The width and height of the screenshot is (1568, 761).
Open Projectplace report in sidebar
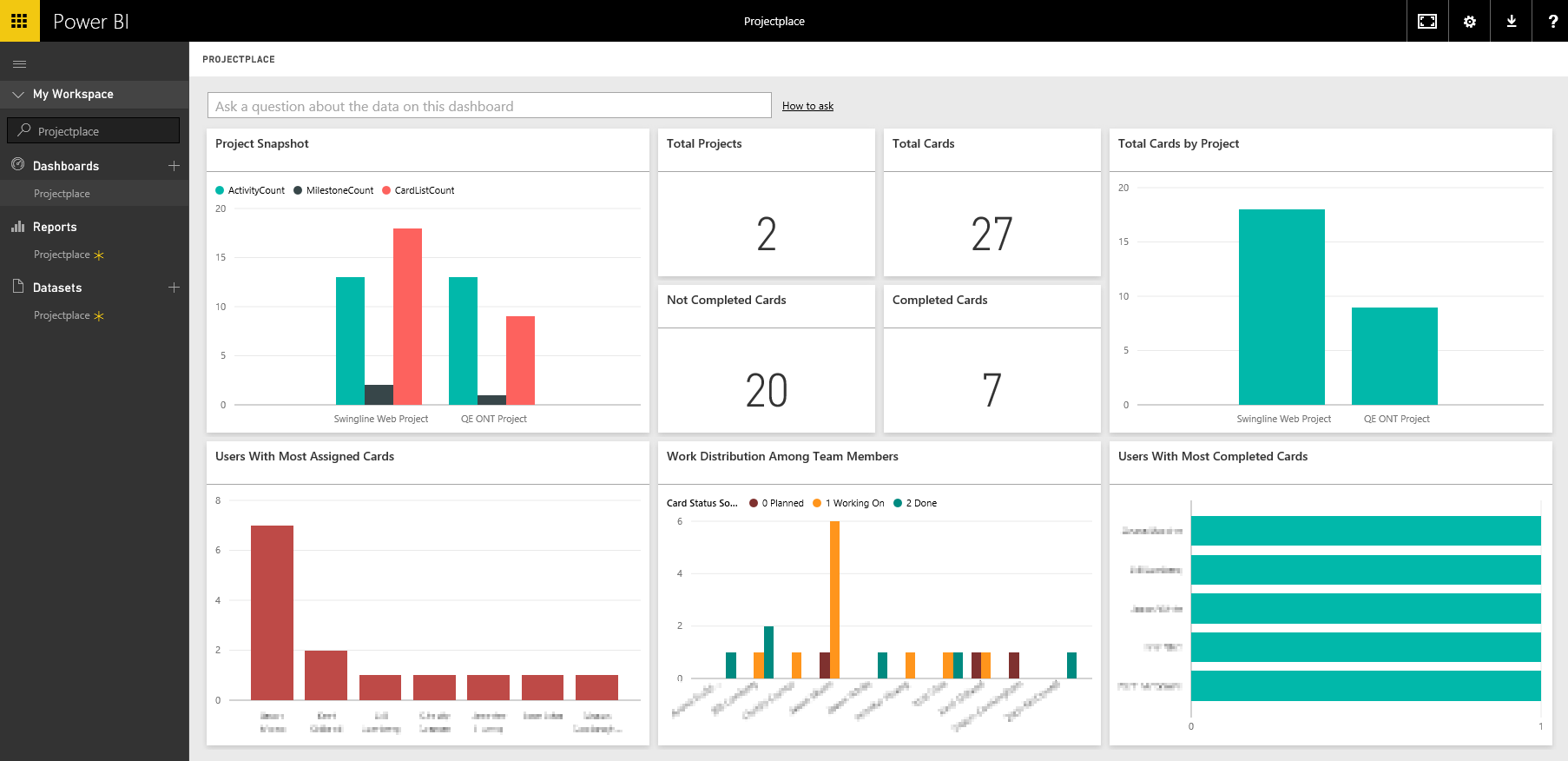pyautogui.click(x=62, y=255)
